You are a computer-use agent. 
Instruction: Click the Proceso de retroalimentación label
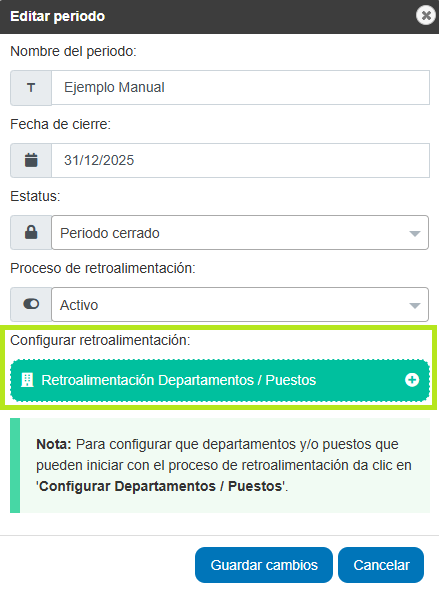point(103,268)
